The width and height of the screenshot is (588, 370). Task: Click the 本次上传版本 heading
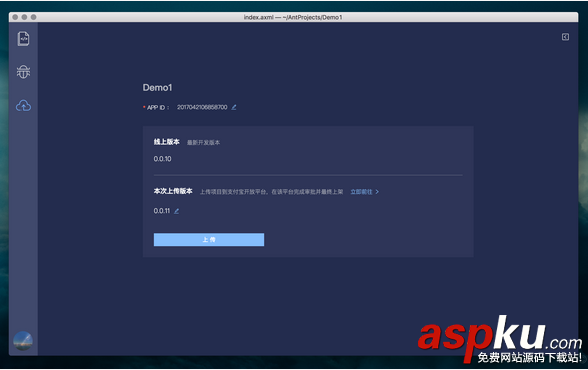(173, 191)
